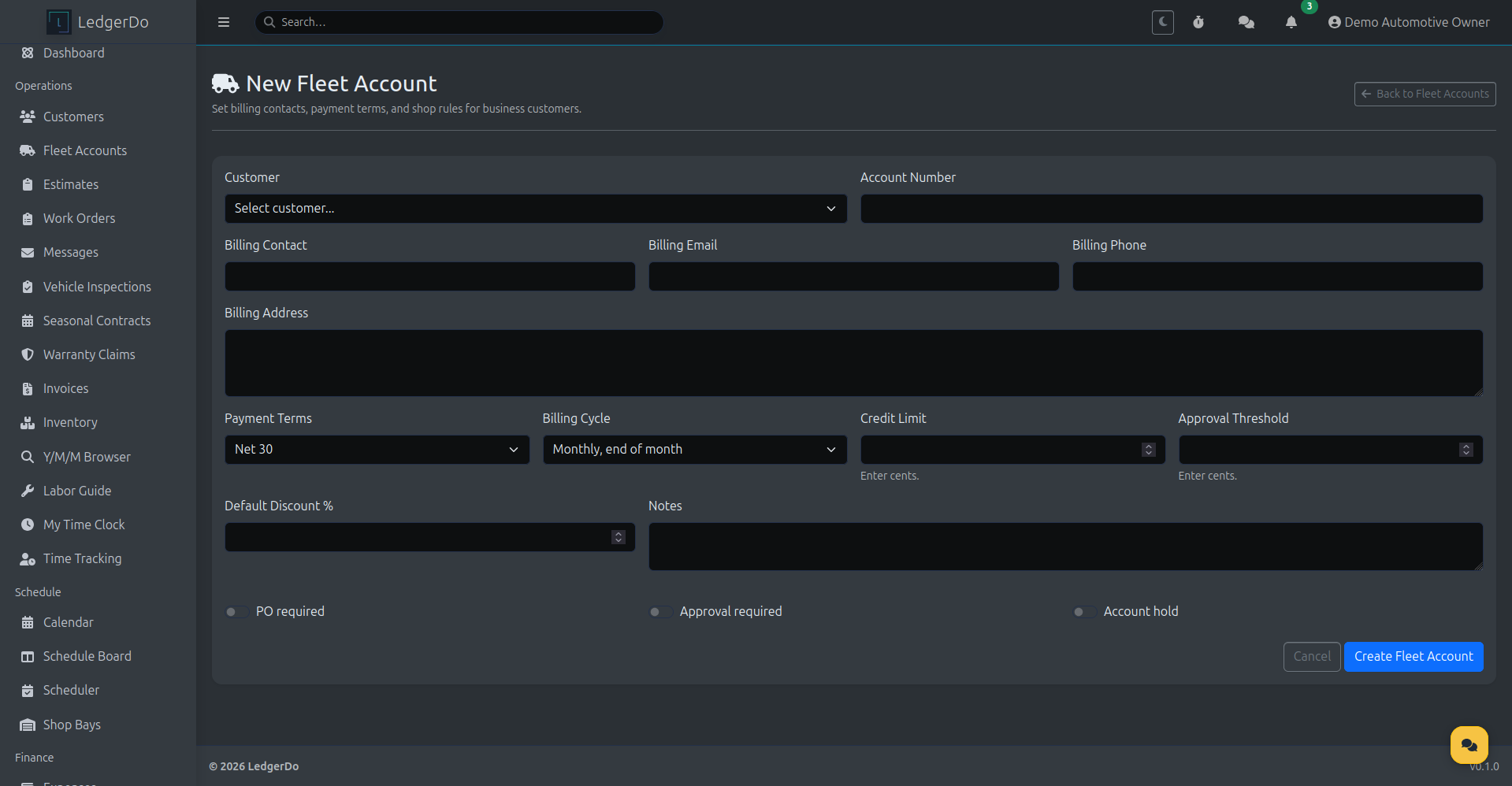Viewport: 1512px width, 786px height.
Task: Click the My Time Clock icon
Action: pyautogui.click(x=28, y=525)
